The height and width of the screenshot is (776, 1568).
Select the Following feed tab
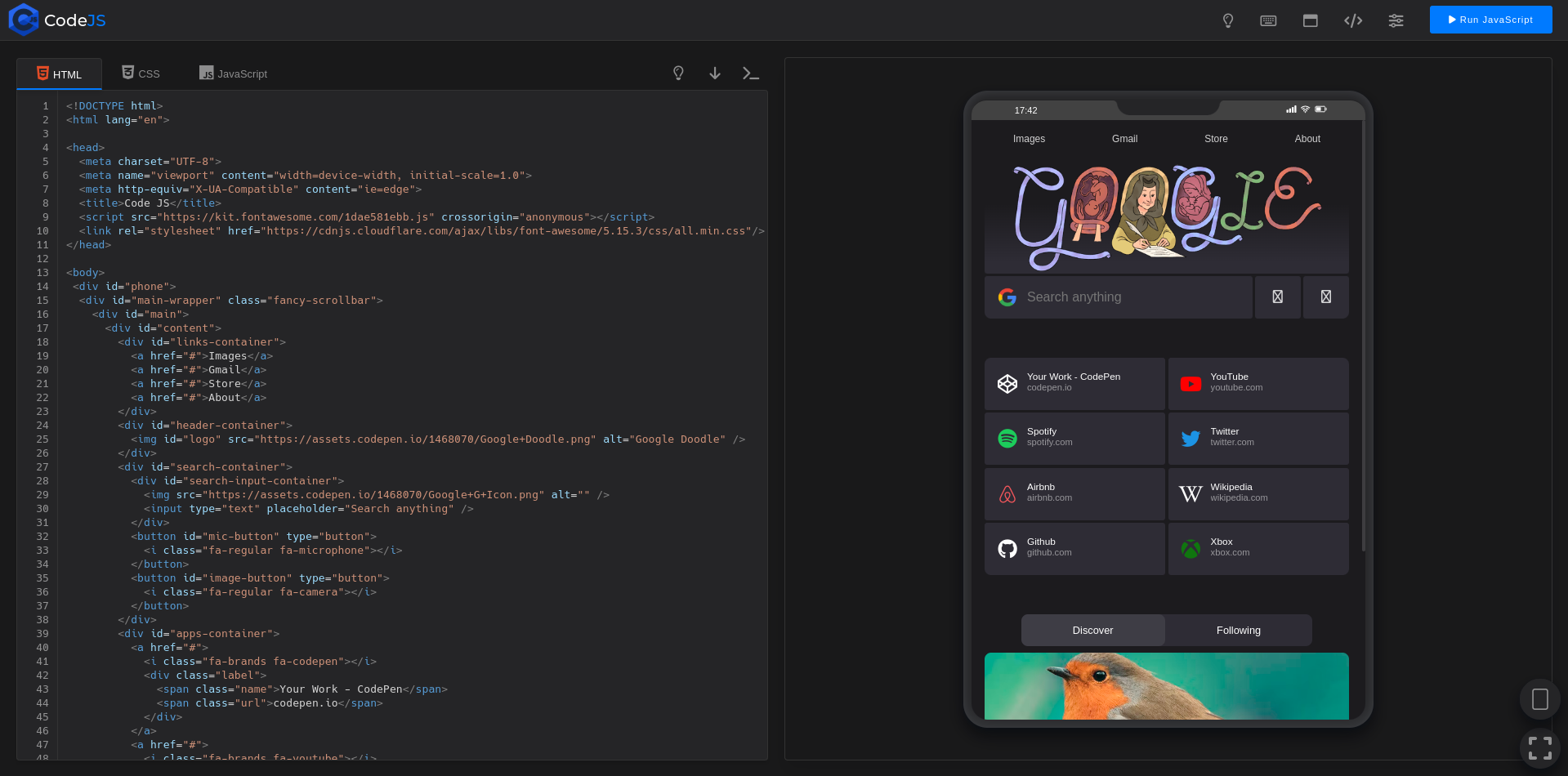[x=1239, y=631]
